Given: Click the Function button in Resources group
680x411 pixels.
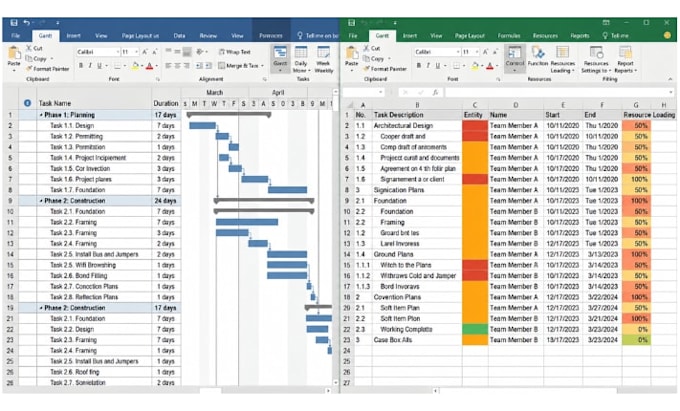Looking at the screenshot, I should click(x=538, y=56).
